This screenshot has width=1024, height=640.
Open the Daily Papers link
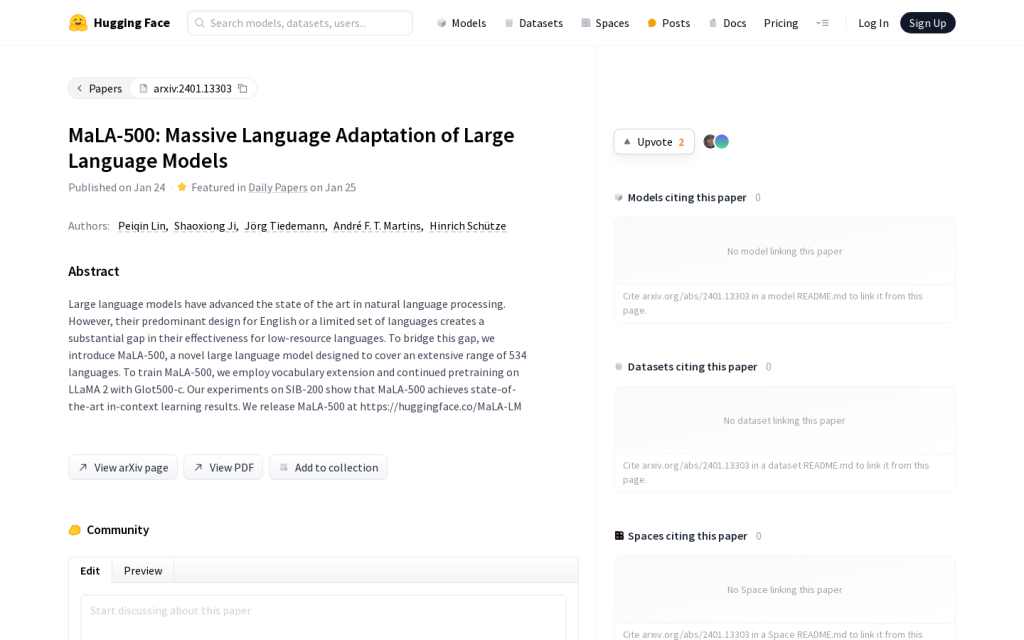pyautogui.click(x=278, y=187)
